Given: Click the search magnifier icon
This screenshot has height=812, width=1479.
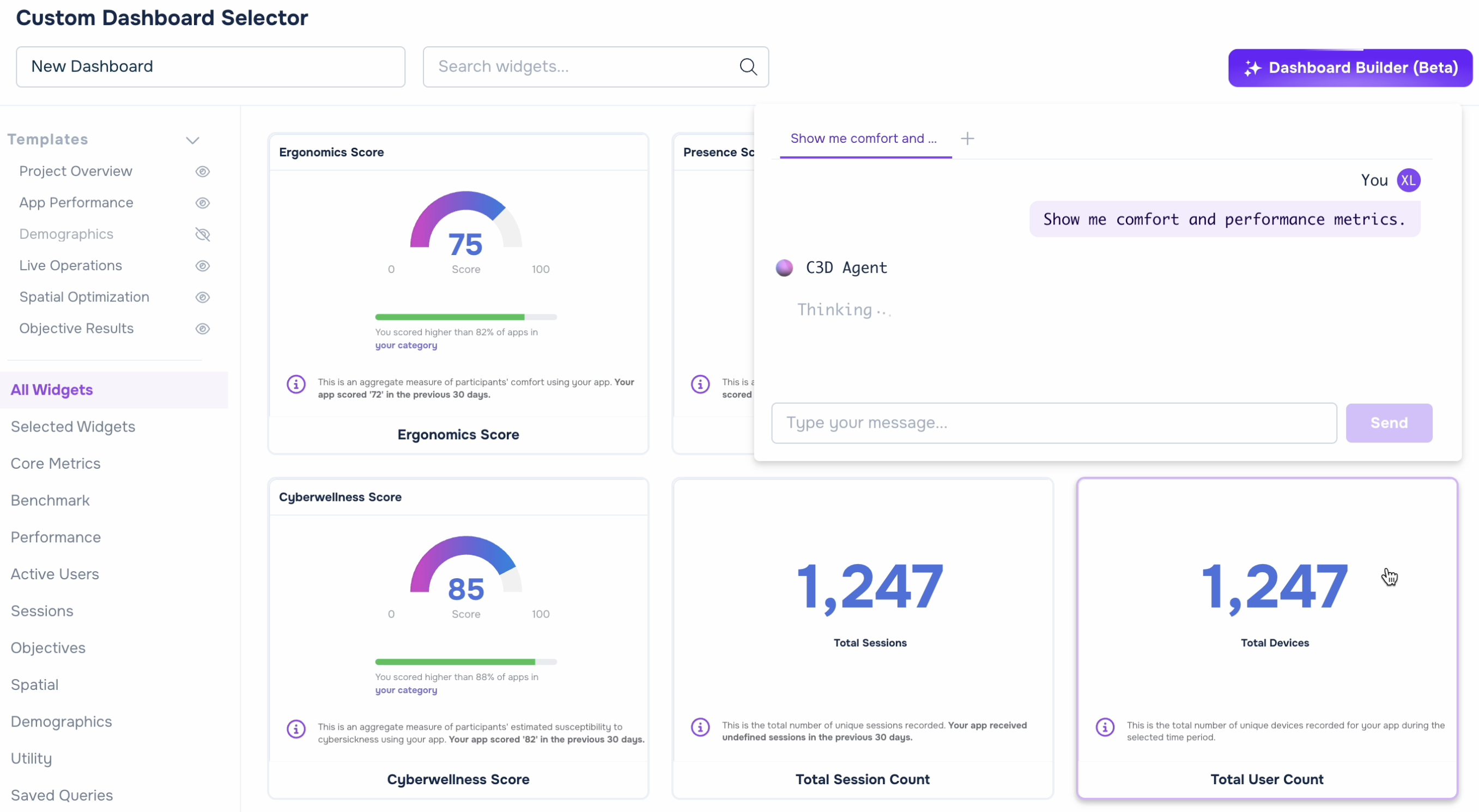Looking at the screenshot, I should [x=748, y=66].
